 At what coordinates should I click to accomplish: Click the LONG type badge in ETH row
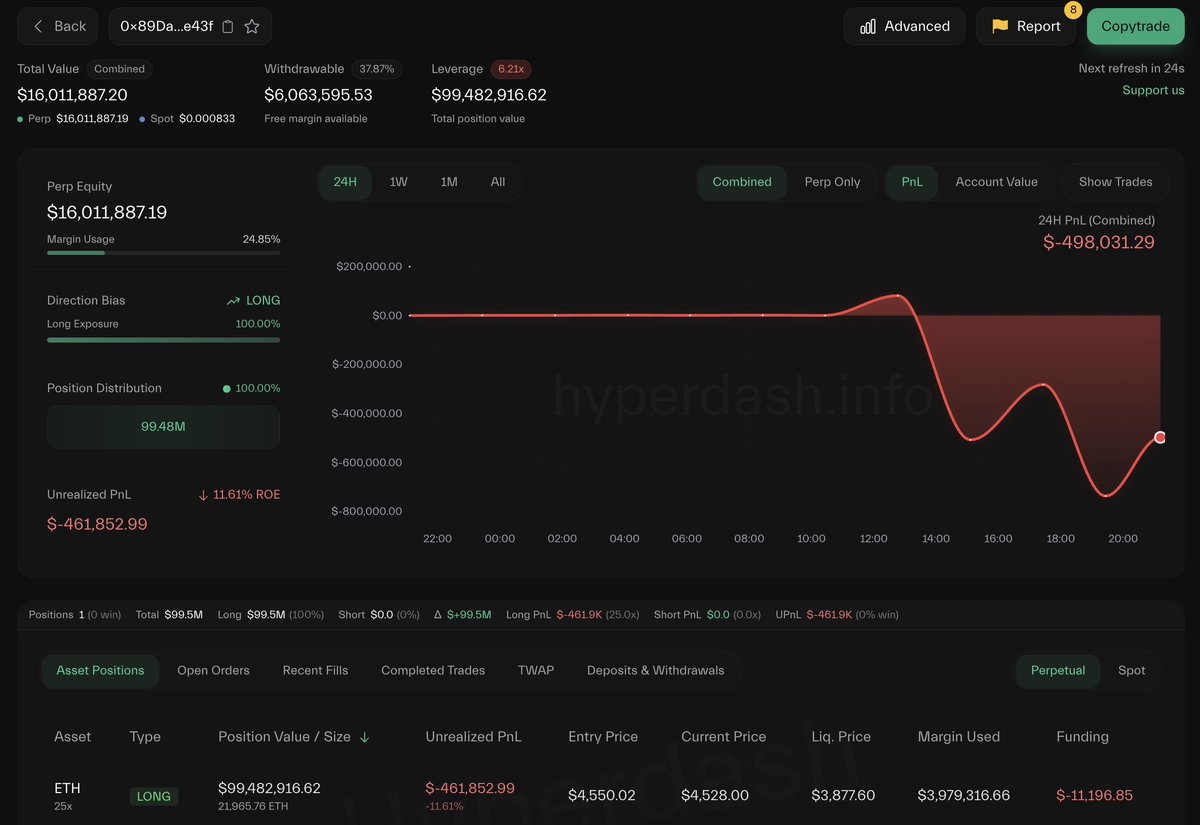(154, 797)
